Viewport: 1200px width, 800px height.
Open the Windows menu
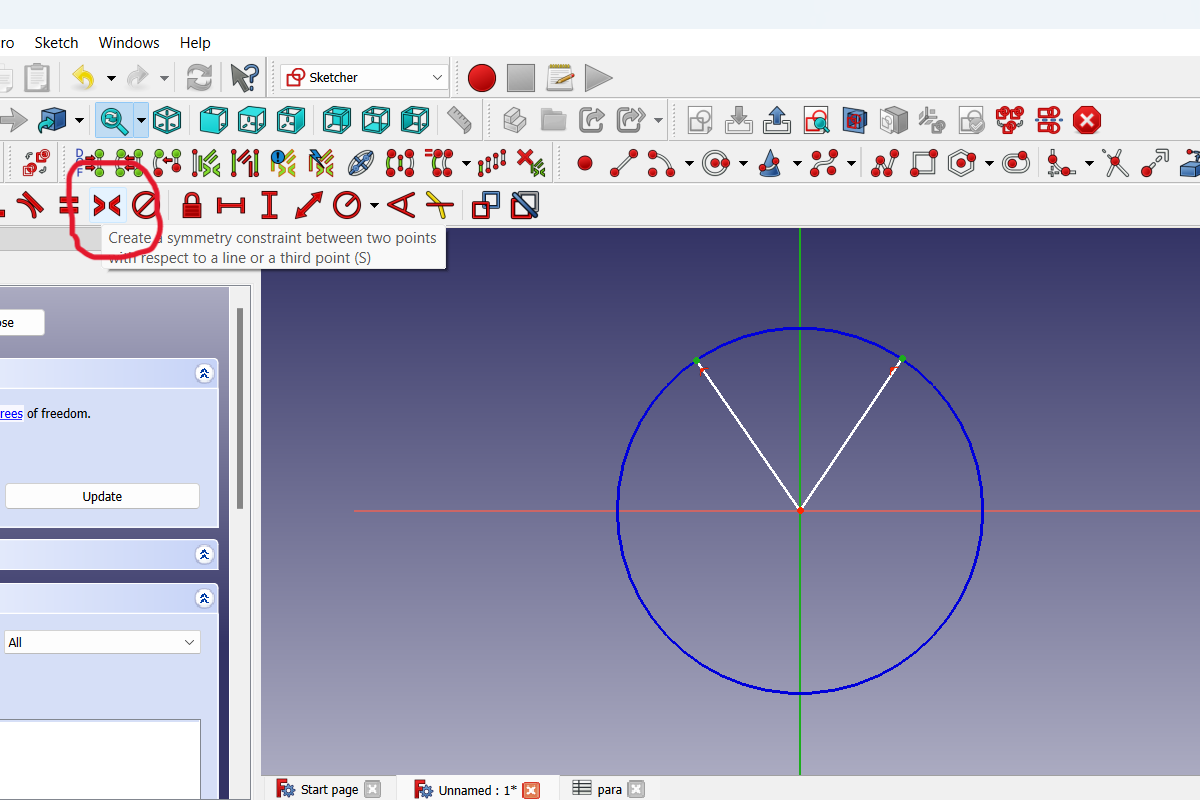pyautogui.click(x=129, y=42)
